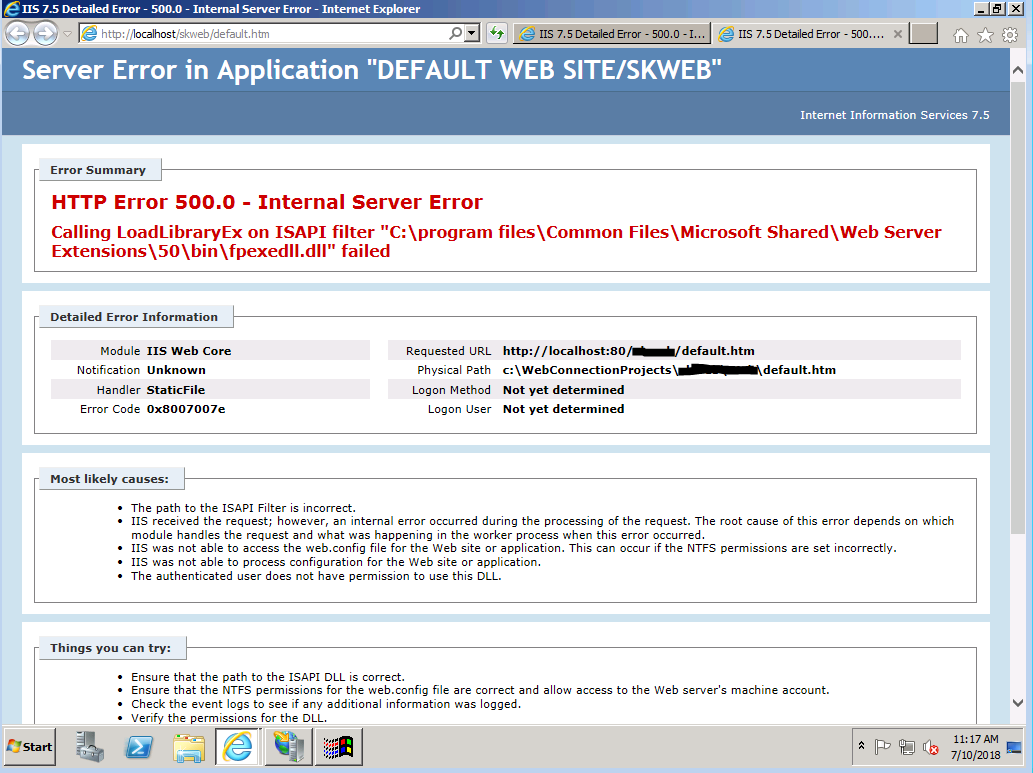Click the Action Center flag tray icon
The image size is (1033, 773).
click(x=882, y=747)
